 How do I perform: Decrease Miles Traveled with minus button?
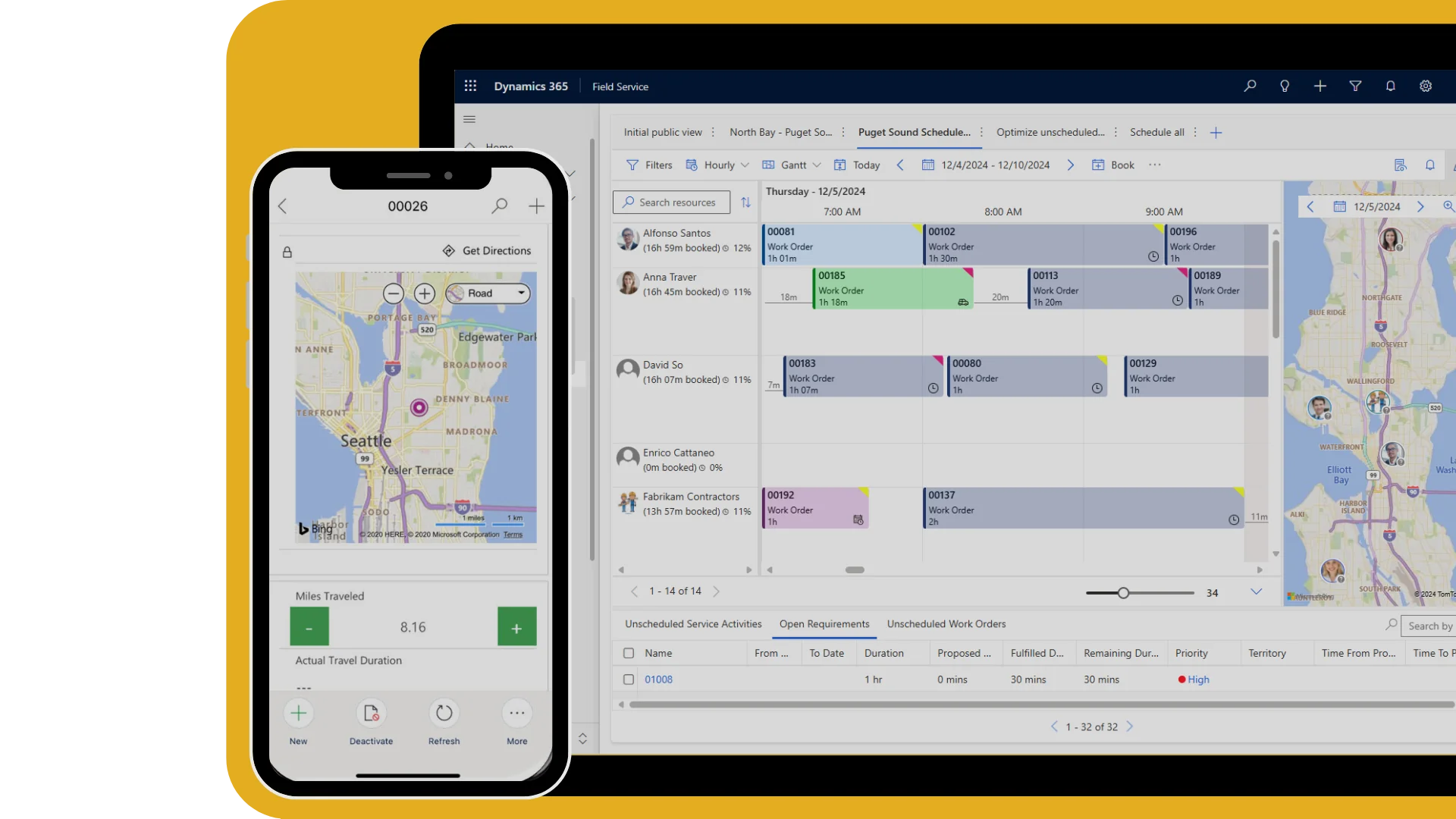[309, 627]
